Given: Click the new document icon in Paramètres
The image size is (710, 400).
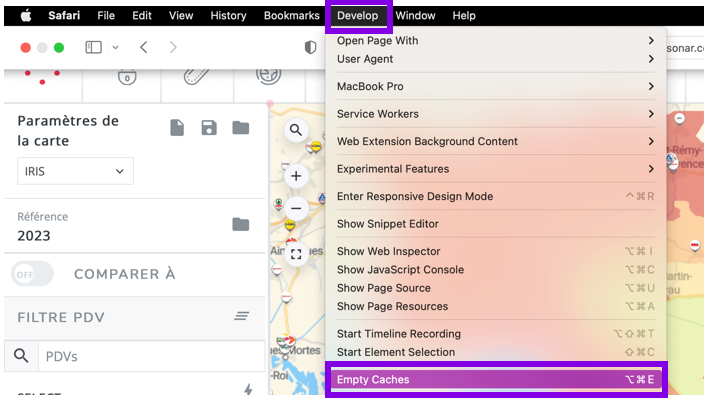Looking at the screenshot, I should [177, 128].
